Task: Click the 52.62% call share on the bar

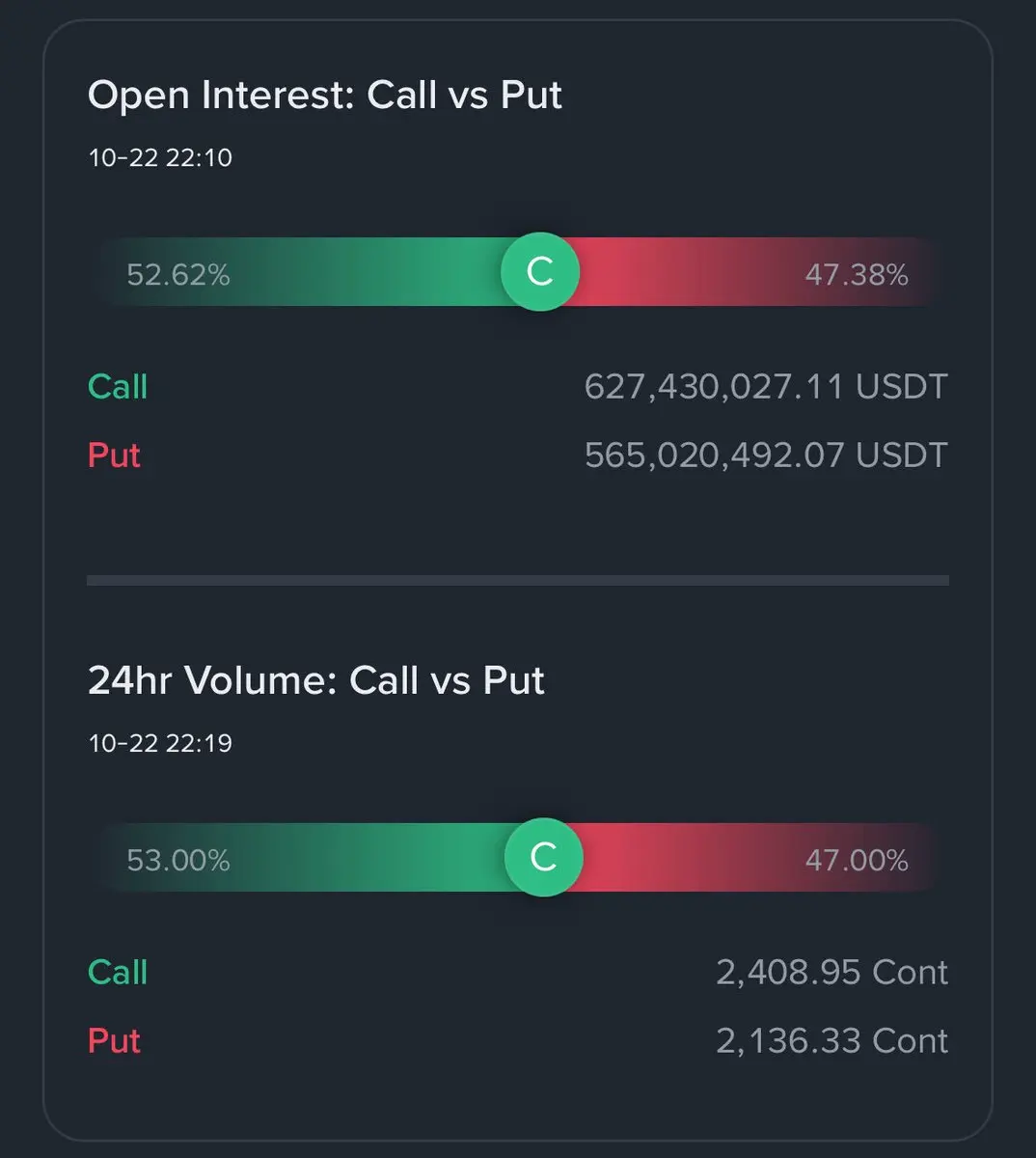Action: [178, 275]
